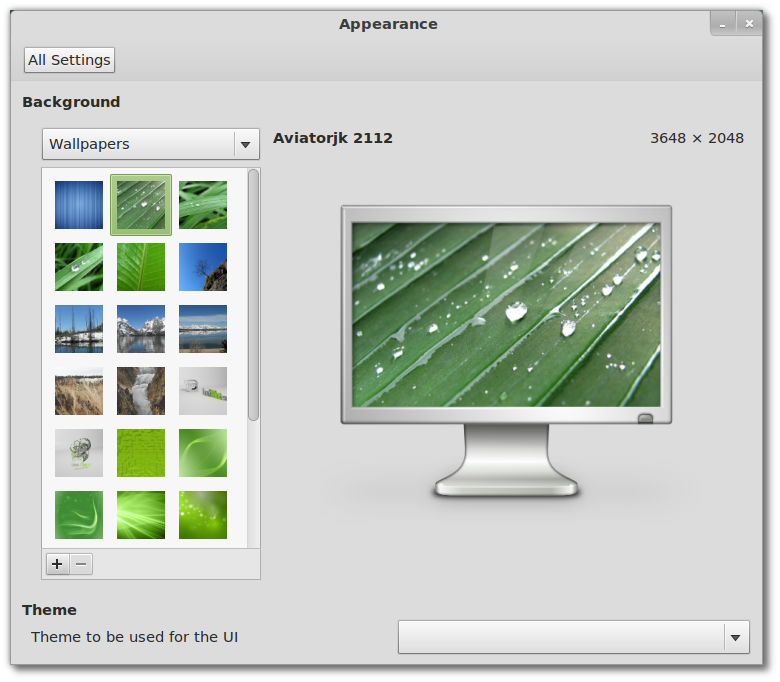Click the 3648 × 2048 resolution text
This screenshot has width=780, height=682.
(x=697, y=138)
